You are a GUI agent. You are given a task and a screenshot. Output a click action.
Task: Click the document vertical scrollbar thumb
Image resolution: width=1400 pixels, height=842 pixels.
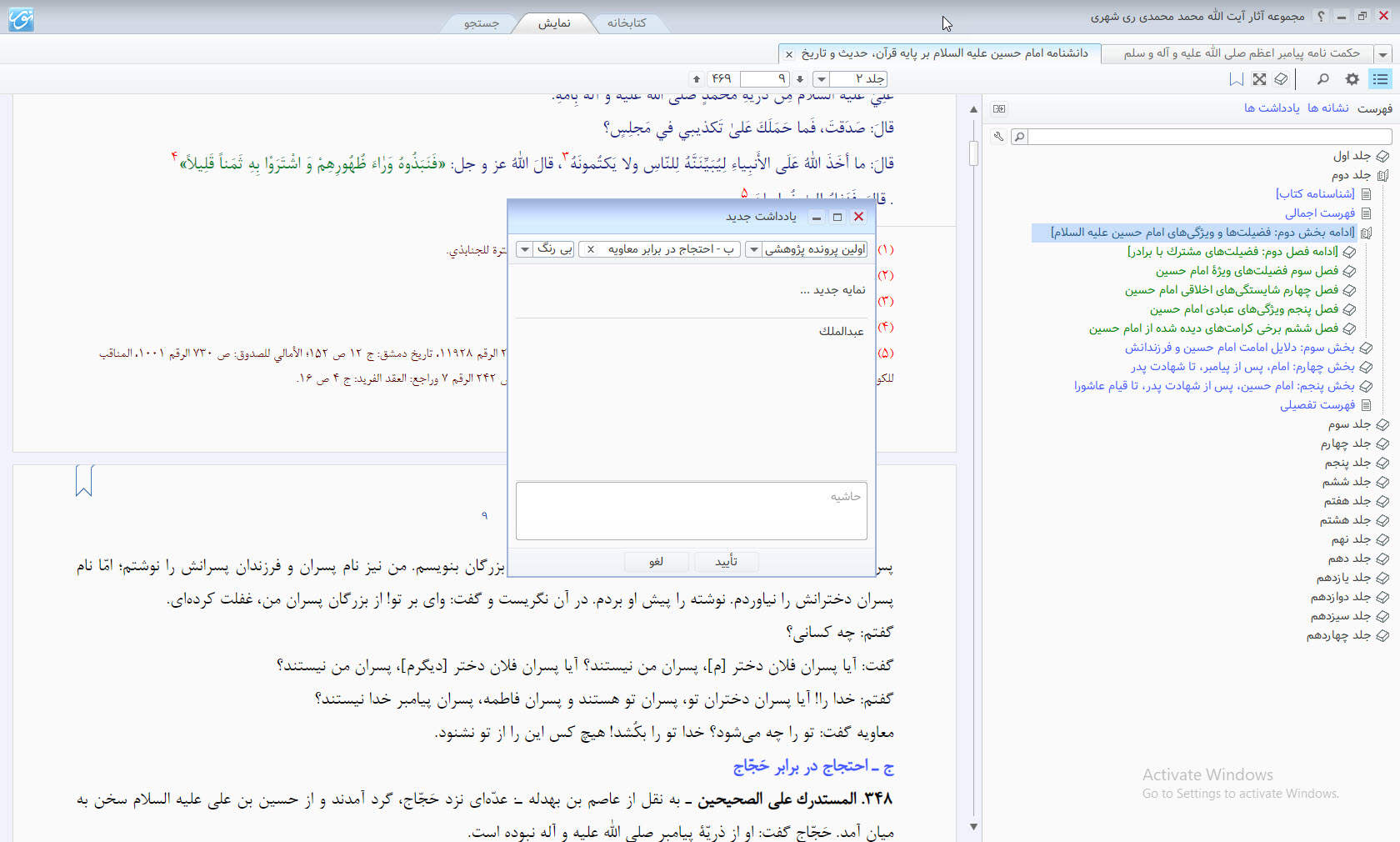[973, 153]
